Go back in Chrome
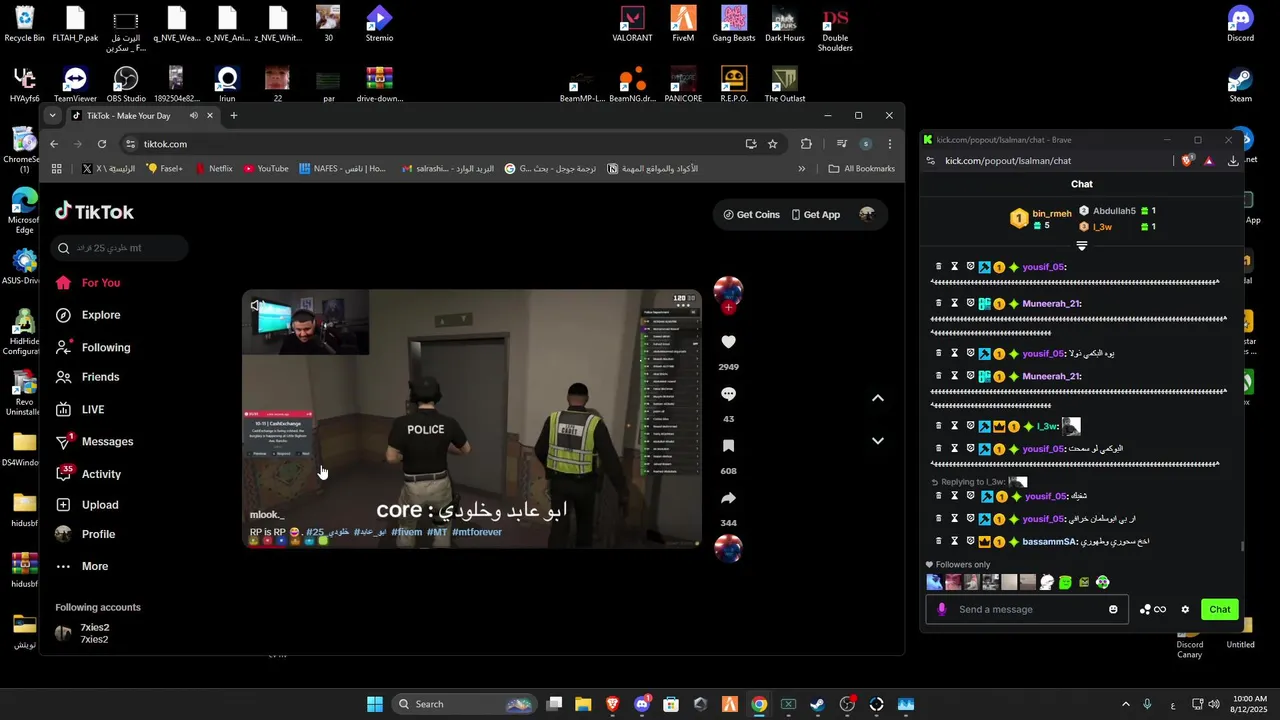 (x=55, y=144)
